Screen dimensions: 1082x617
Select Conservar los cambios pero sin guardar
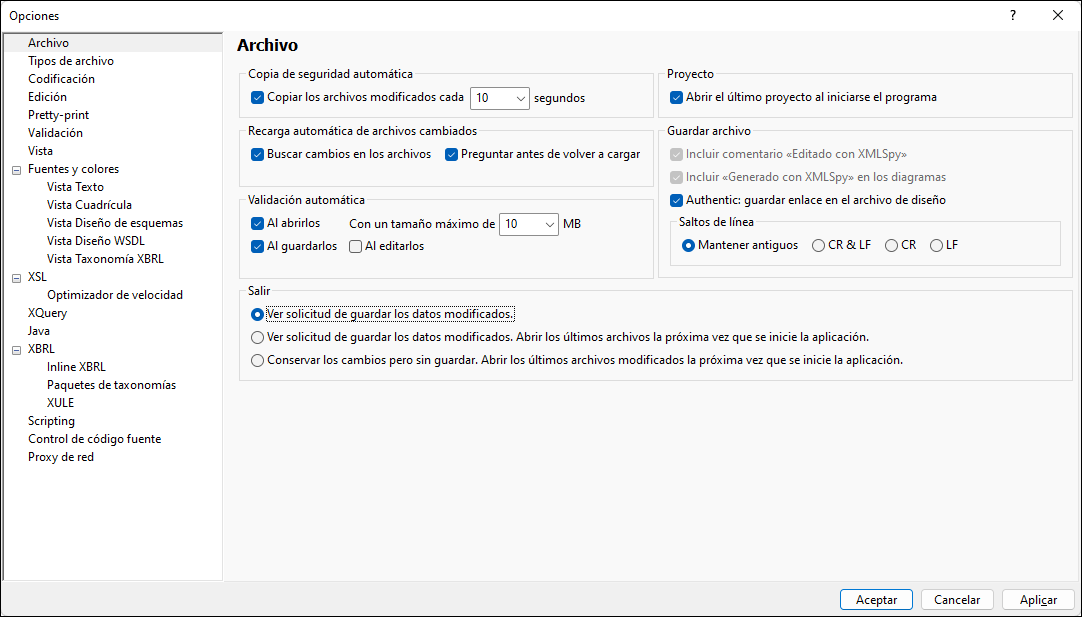[257, 360]
